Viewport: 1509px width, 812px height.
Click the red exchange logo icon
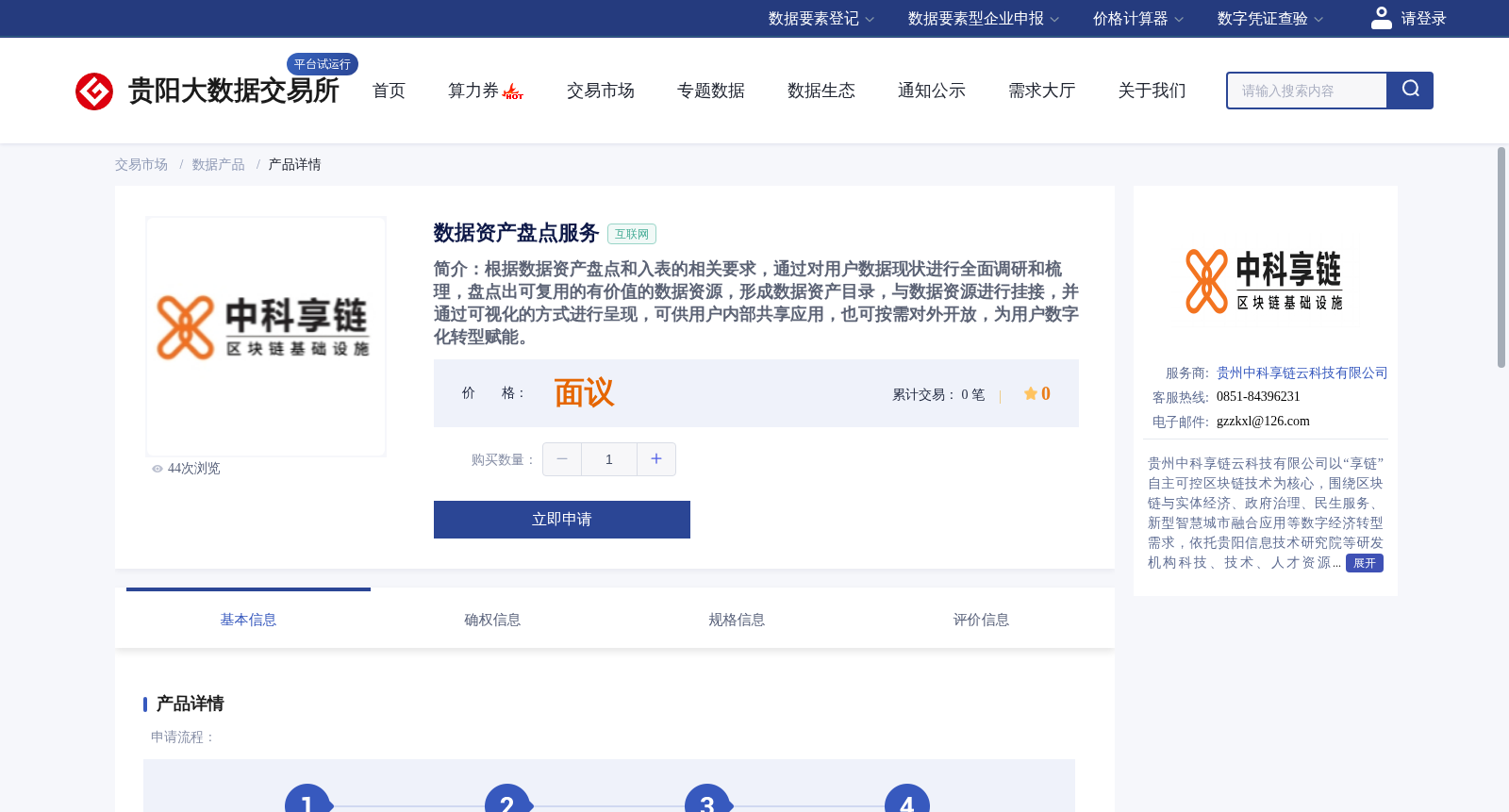(x=94, y=91)
